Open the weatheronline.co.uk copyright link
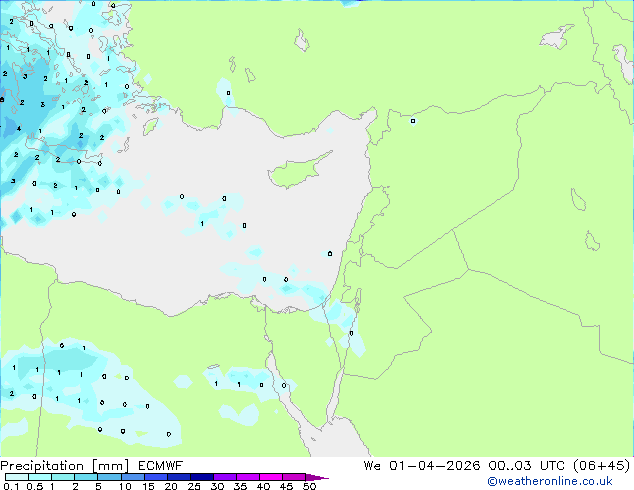This screenshot has height=490, width=634. coord(549,481)
